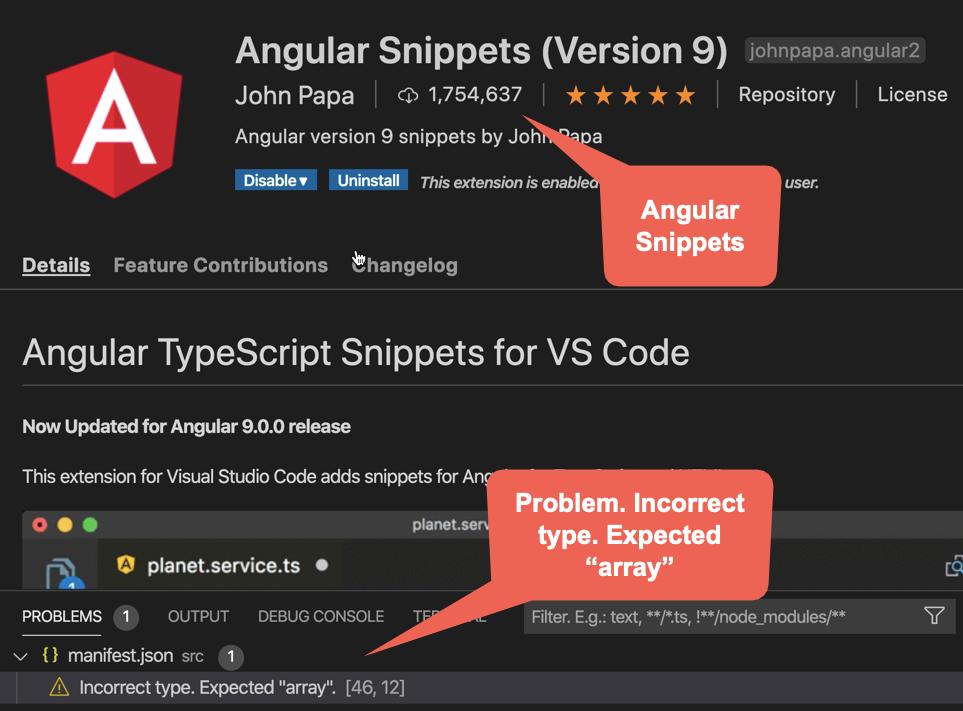This screenshot has width=963, height=711.
Task: Click the unsaved dot beside planet.service.ts
Action: point(322,565)
